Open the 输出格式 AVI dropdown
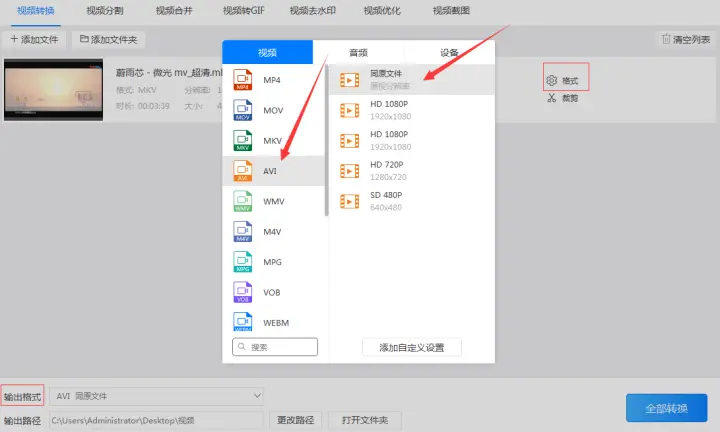This screenshot has width=720, height=432. point(156,396)
